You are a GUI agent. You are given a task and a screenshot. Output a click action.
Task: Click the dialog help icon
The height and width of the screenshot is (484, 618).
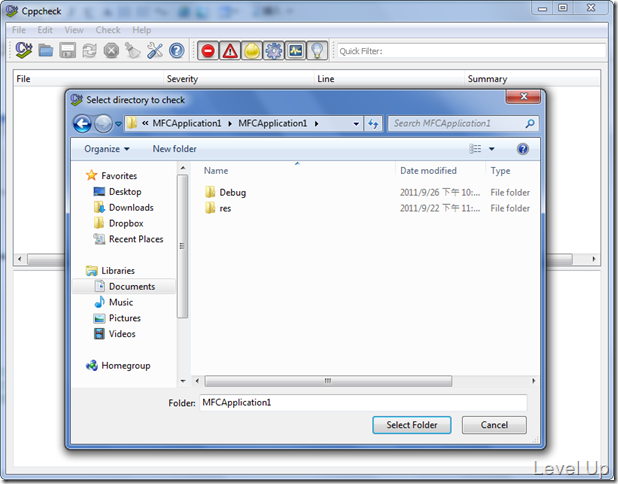[x=523, y=149]
